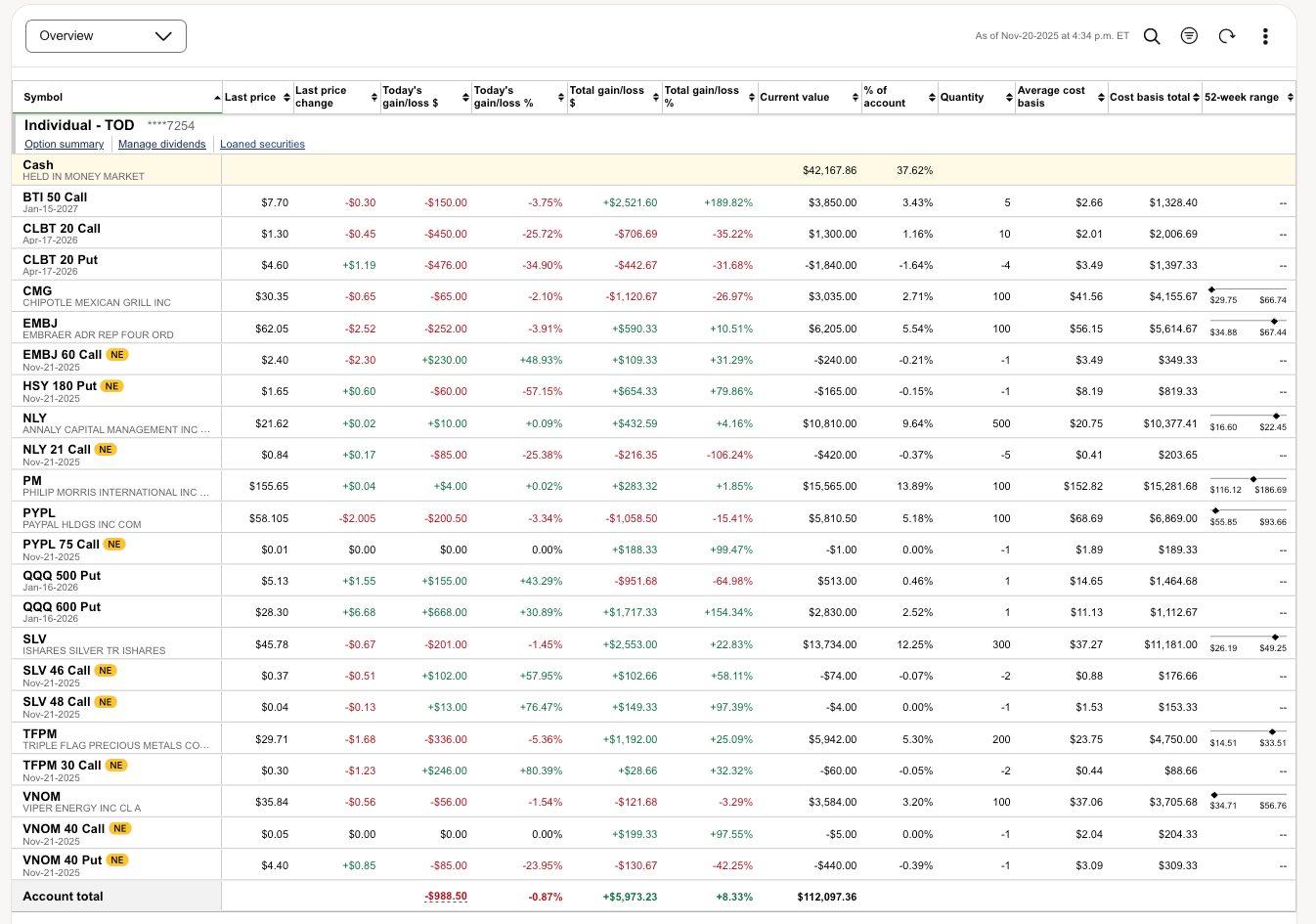This screenshot has width=1316, height=924.
Task: Click the NE badge beside HSY 180 Put
Action: [112, 386]
